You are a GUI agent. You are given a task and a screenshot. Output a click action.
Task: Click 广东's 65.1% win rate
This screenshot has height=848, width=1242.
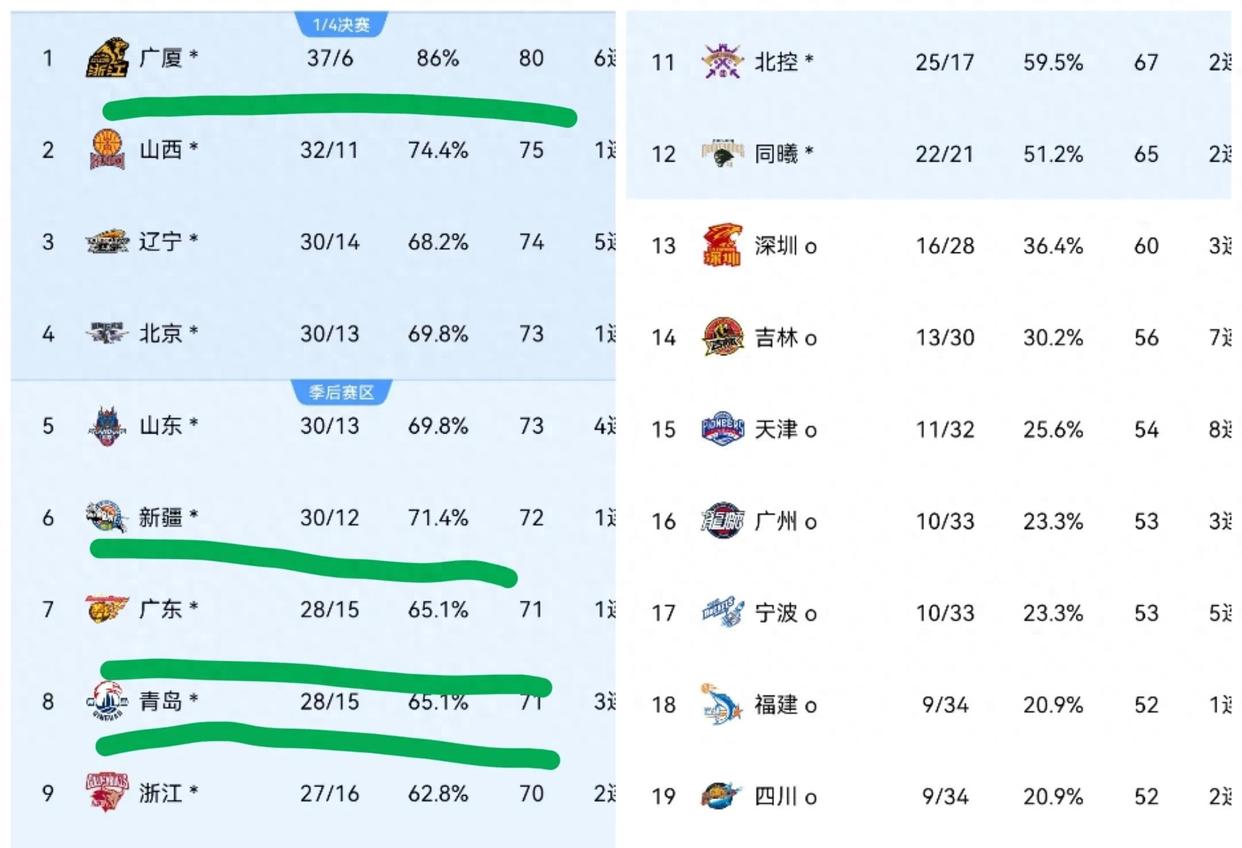coord(438,609)
